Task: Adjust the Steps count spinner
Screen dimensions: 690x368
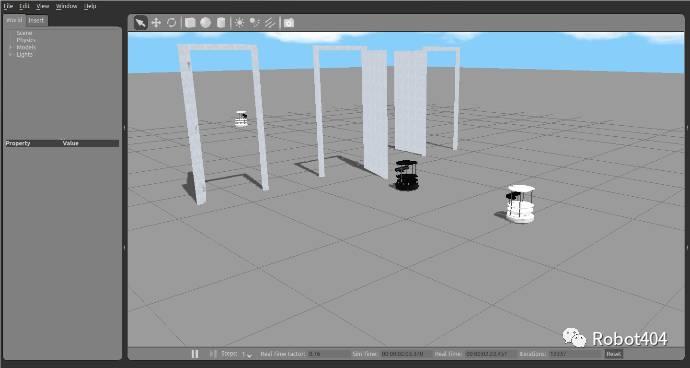Action: click(247, 354)
